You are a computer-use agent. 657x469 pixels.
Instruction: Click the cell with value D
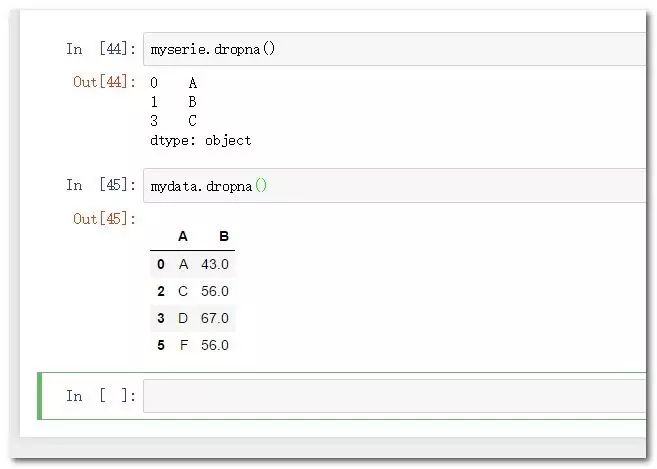click(183, 318)
